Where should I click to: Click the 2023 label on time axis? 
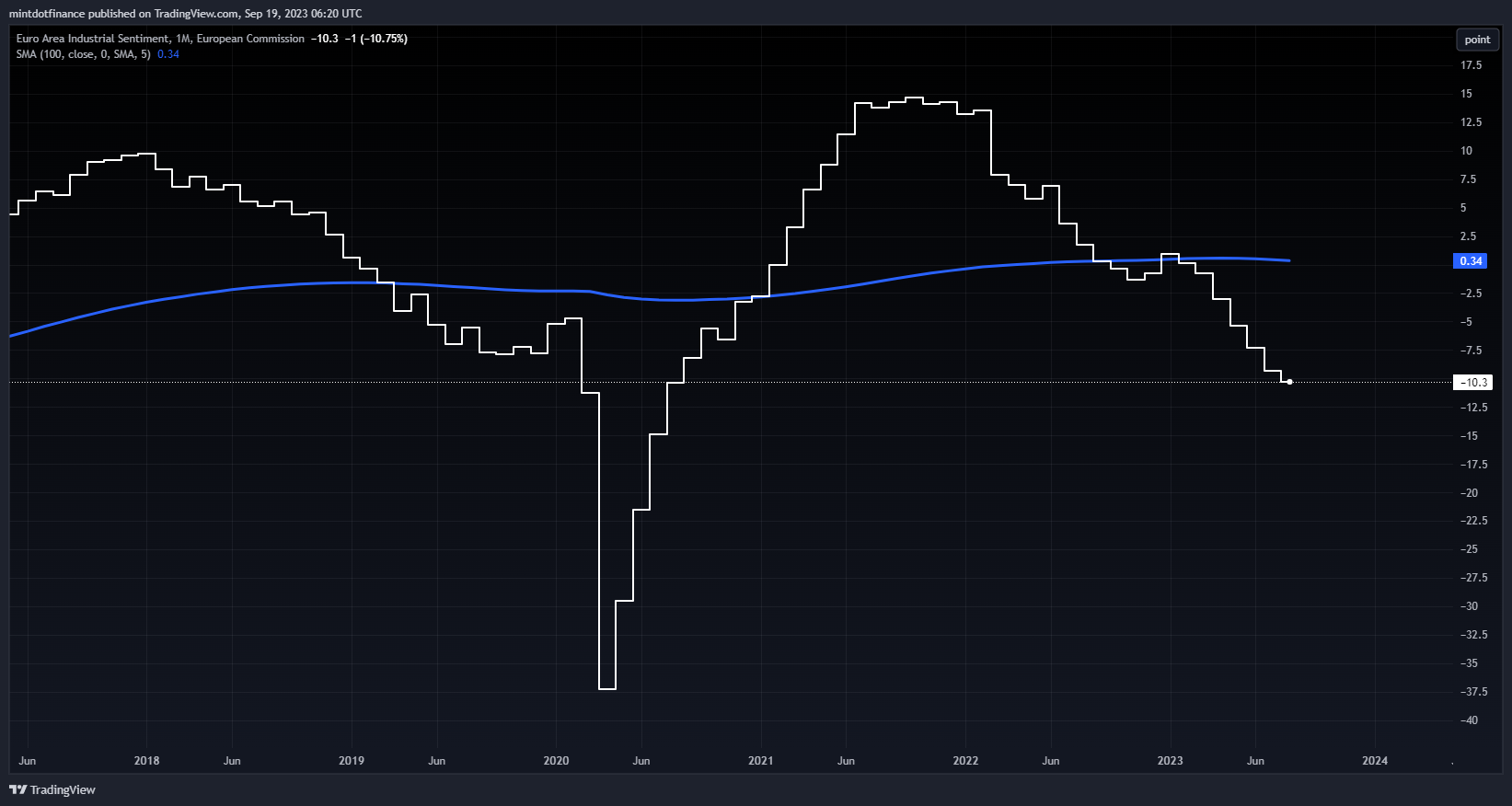1170,761
